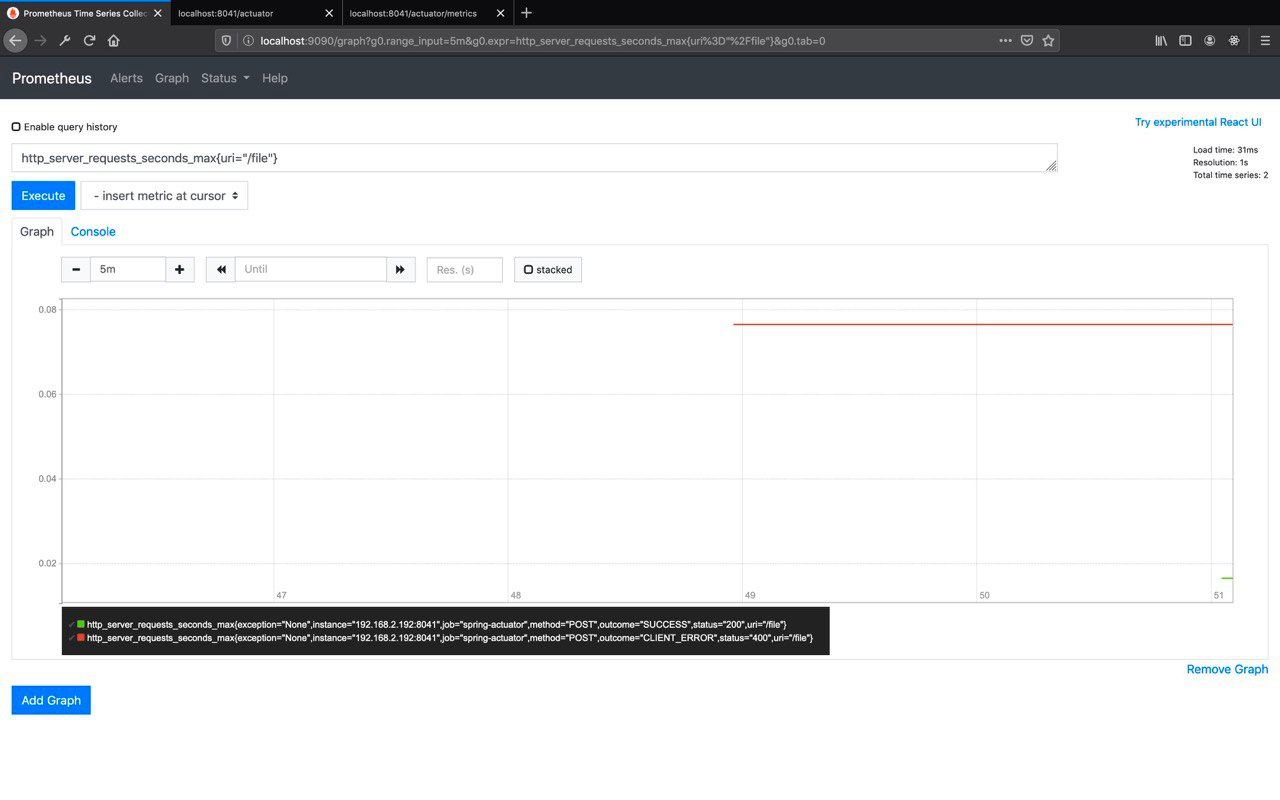
Task: Click the browser back arrow button
Action: pos(15,40)
